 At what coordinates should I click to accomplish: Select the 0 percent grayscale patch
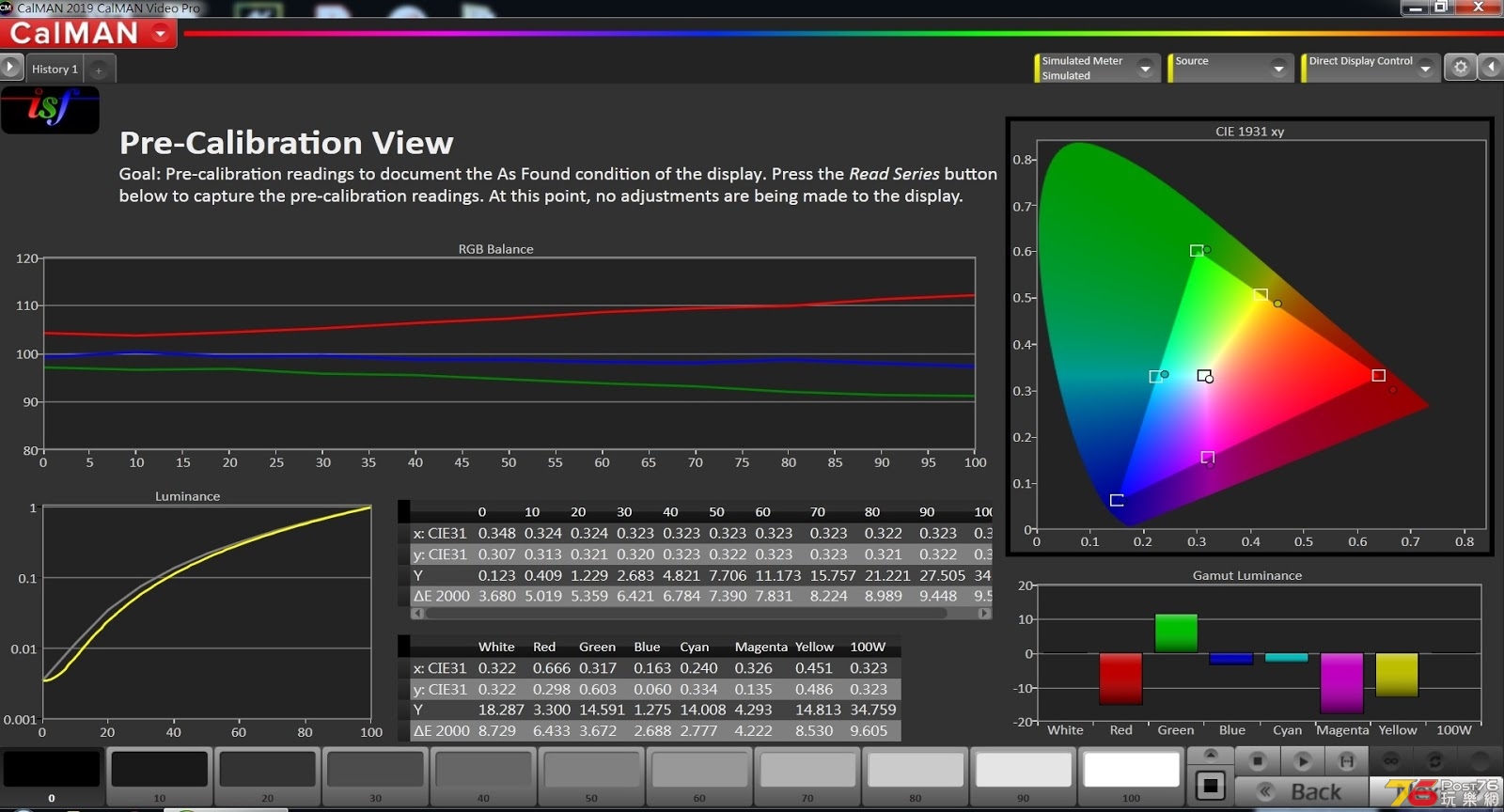click(52, 776)
